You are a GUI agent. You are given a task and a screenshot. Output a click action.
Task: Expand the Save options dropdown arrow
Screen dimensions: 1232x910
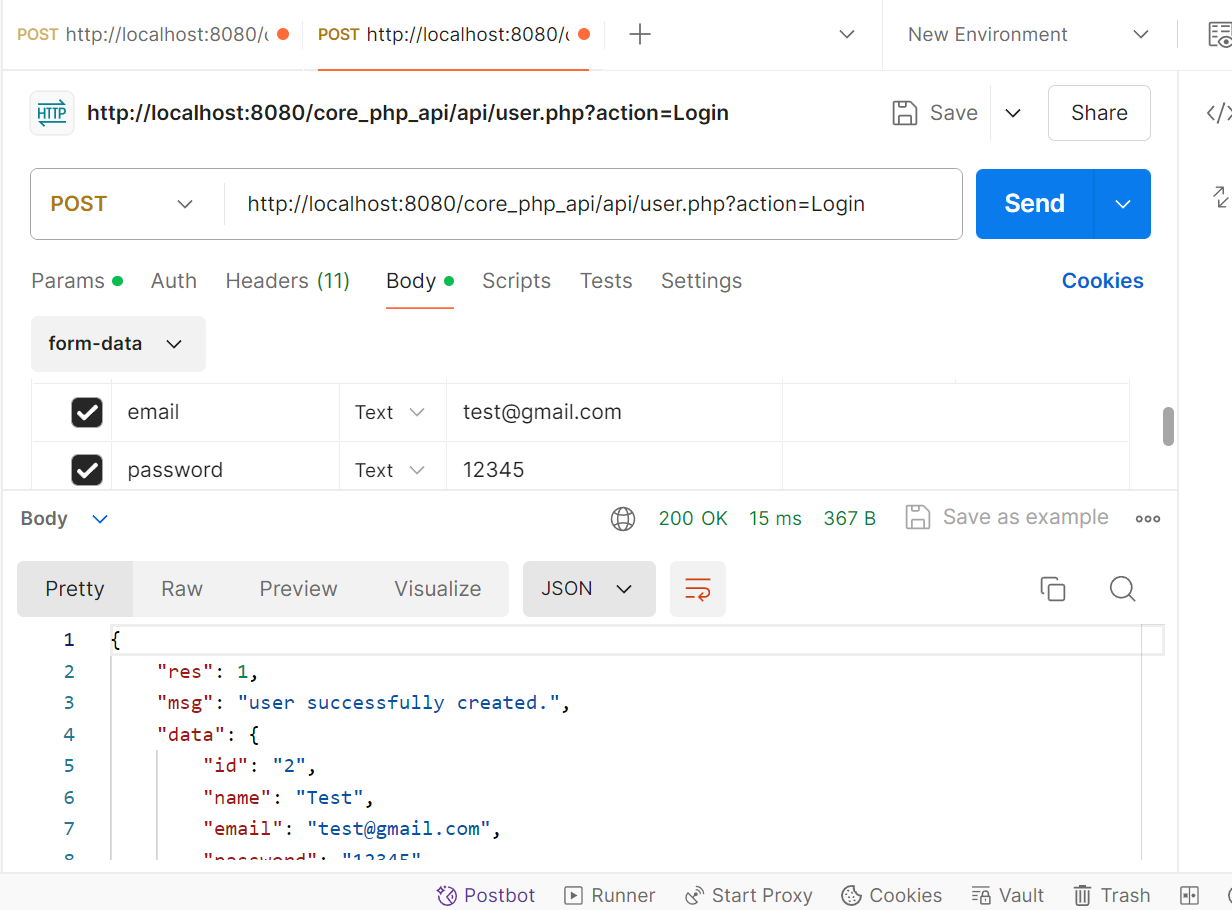(x=1013, y=113)
